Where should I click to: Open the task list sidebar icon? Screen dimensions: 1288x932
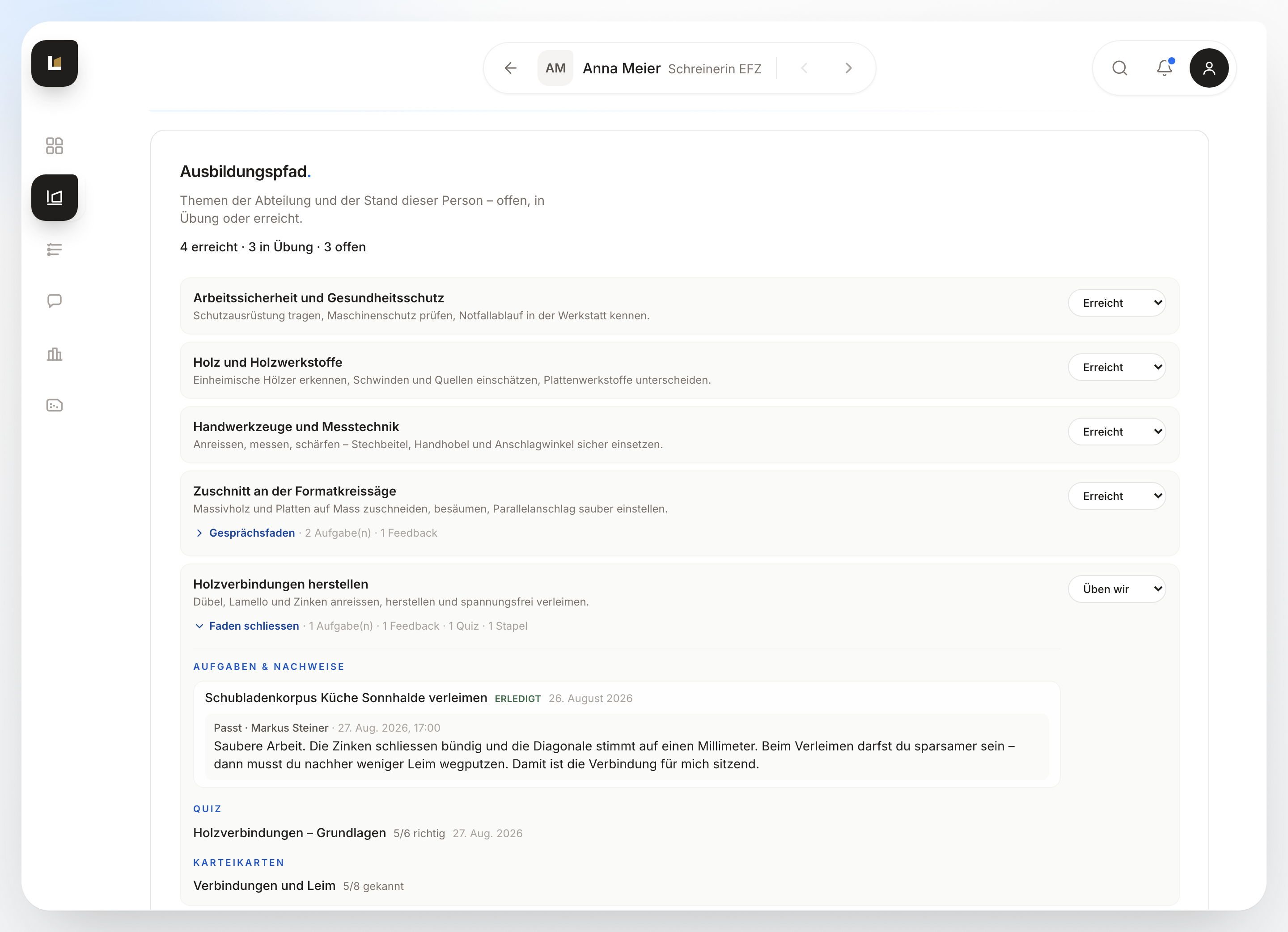coord(55,250)
